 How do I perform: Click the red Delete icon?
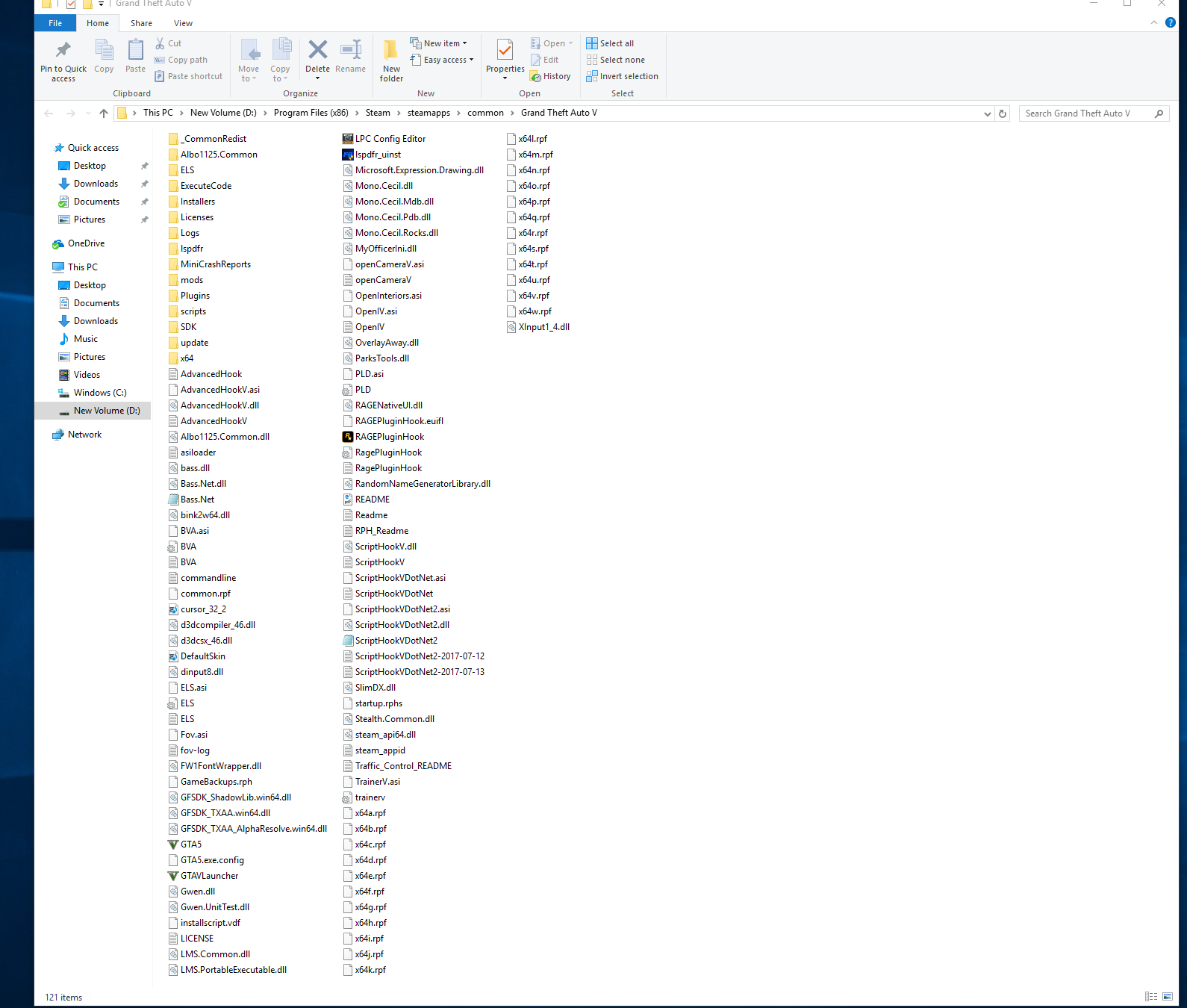pyautogui.click(x=317, y=50)
